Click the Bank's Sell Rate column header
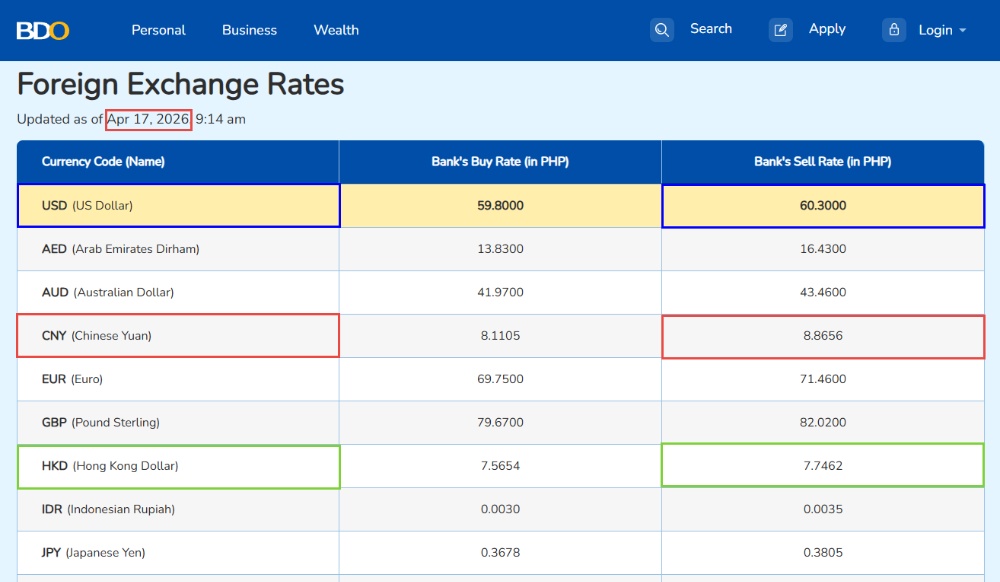1000x582 pixels. pyautogui.click(x=822, y=161)
